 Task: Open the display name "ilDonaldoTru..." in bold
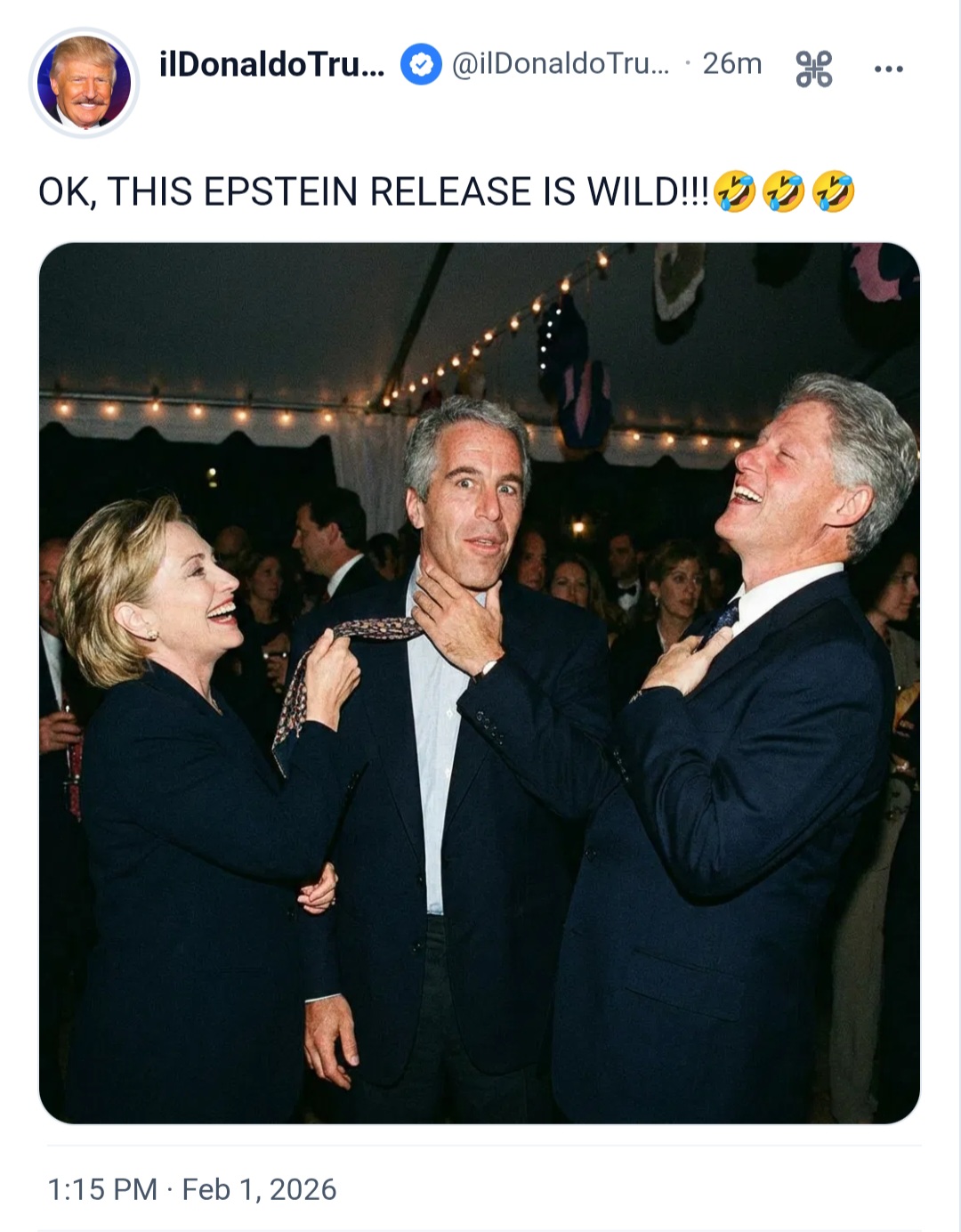[271, 64]
